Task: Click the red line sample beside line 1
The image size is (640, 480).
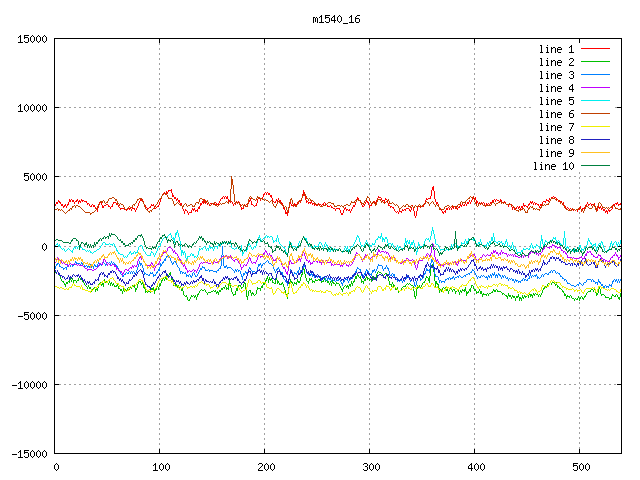Action: [x=595, y=49]
